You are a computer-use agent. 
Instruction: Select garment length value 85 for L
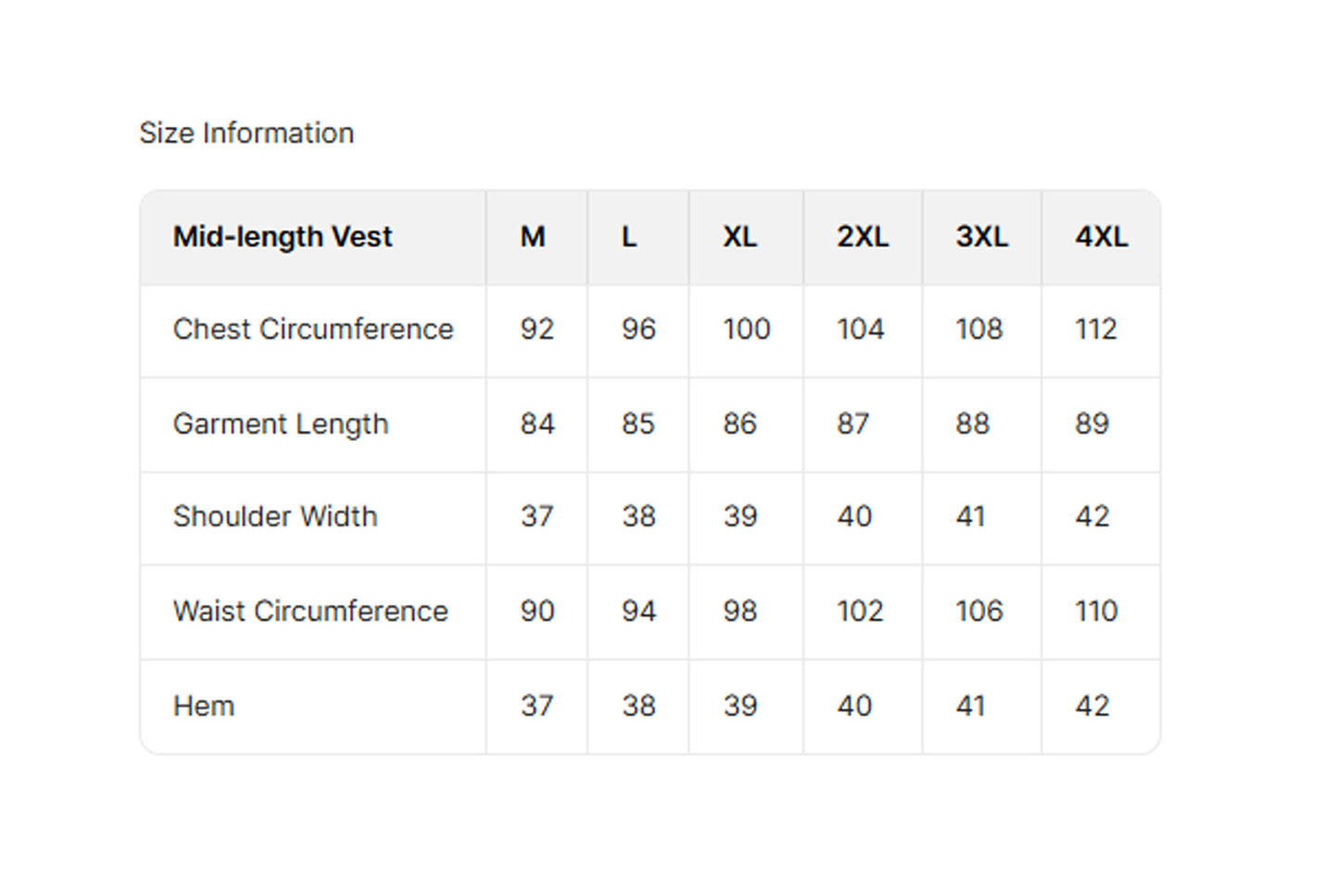point(638,424)
